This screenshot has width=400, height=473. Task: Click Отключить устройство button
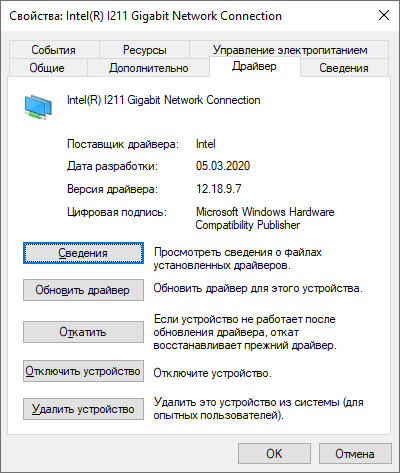click(x=83, y=371)
